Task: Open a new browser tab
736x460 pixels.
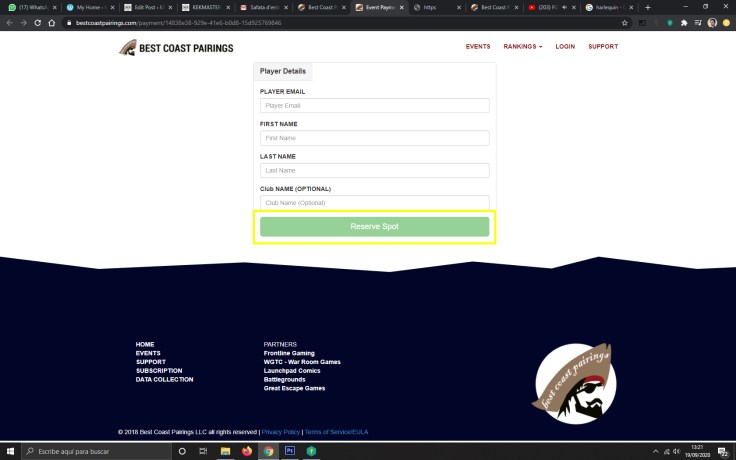Action: 648,7
